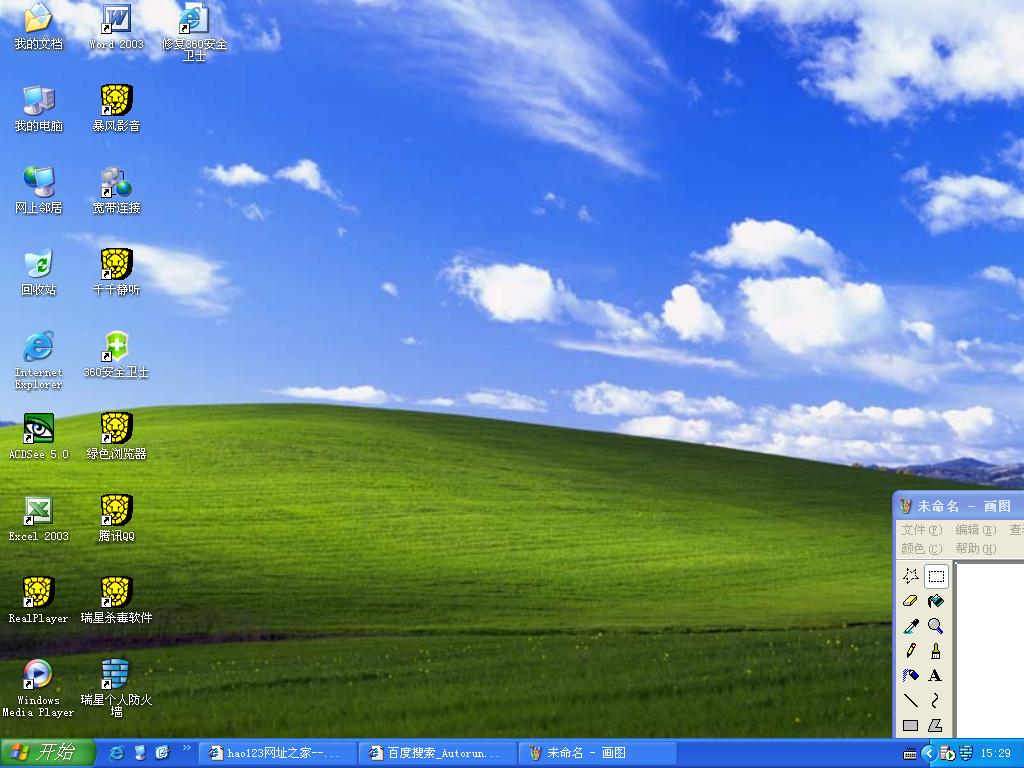Expand hidden system tray icons arrow

[x=929, y=754]
